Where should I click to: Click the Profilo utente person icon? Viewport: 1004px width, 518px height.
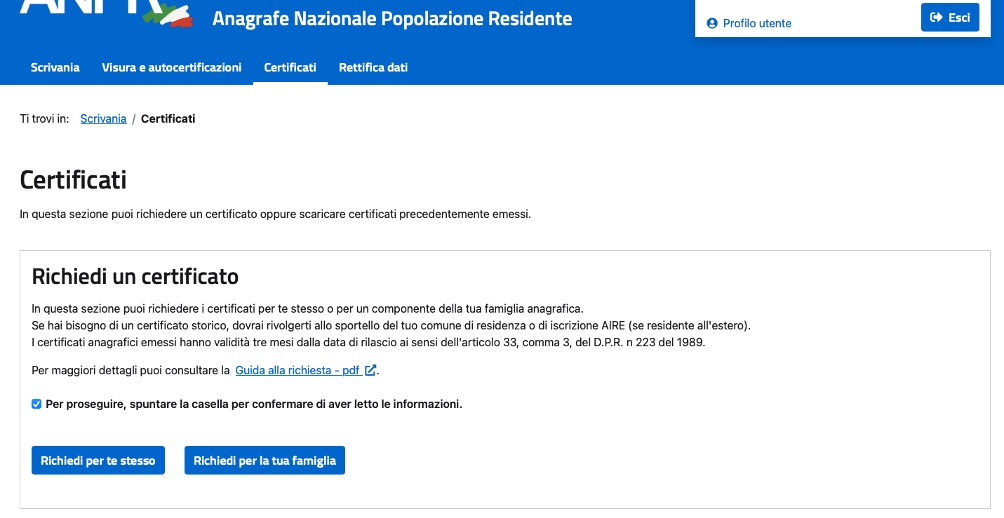pos(712,24)
